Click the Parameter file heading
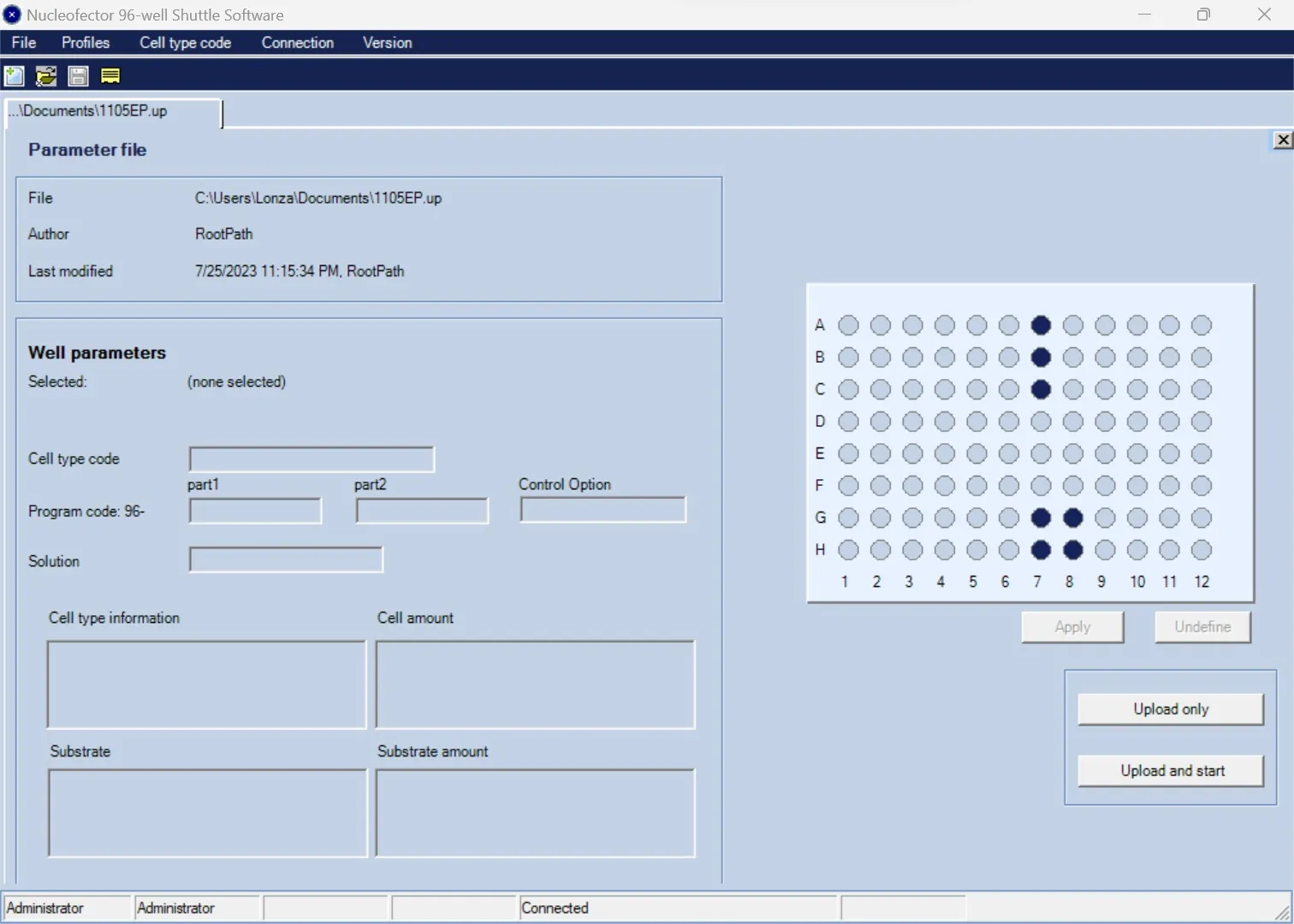The width and height of the screenshot is (1294, 924). pyautogui.click(x=87, y=150)
